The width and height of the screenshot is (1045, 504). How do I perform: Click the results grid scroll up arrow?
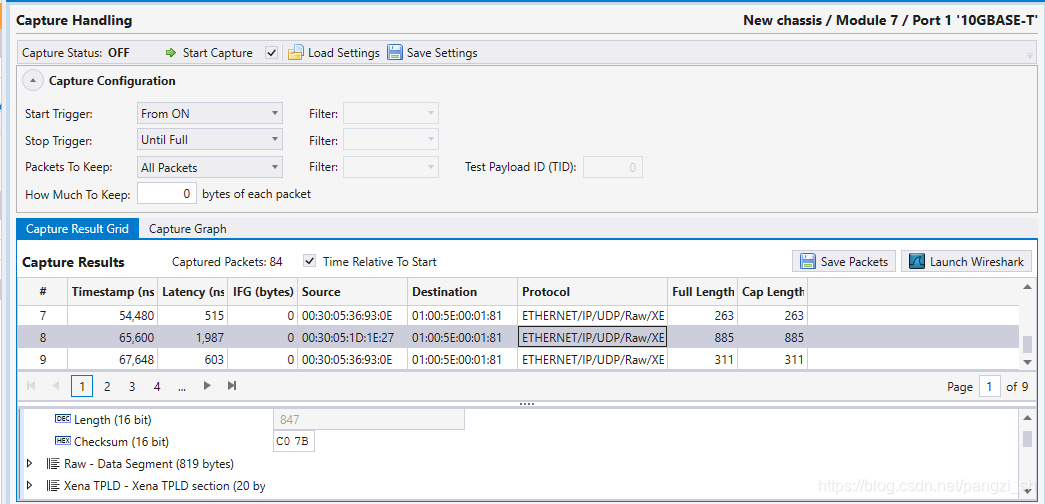coord(1027,287)
